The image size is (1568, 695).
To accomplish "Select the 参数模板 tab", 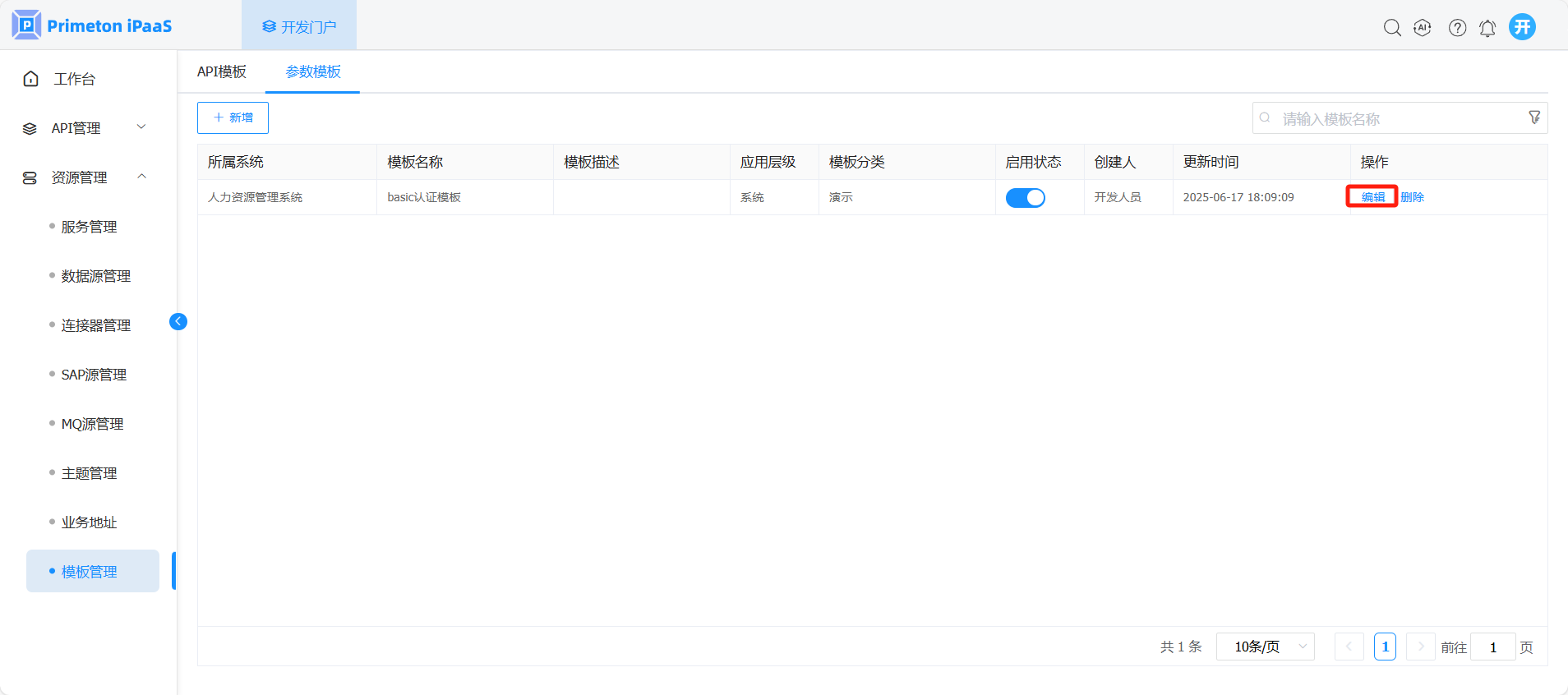I will pos(313,71).
